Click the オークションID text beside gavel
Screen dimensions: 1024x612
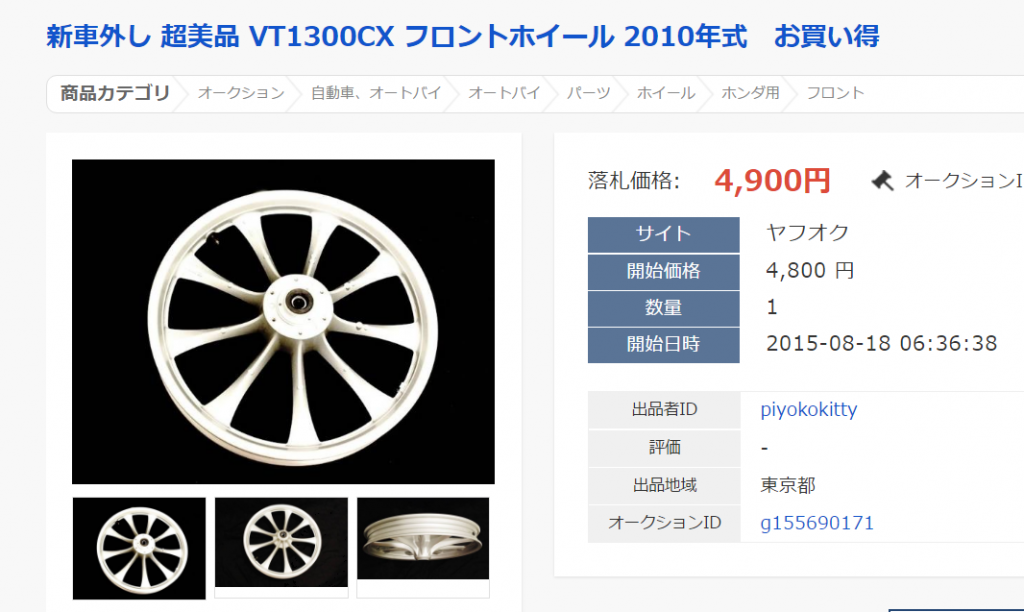[964, 180]
